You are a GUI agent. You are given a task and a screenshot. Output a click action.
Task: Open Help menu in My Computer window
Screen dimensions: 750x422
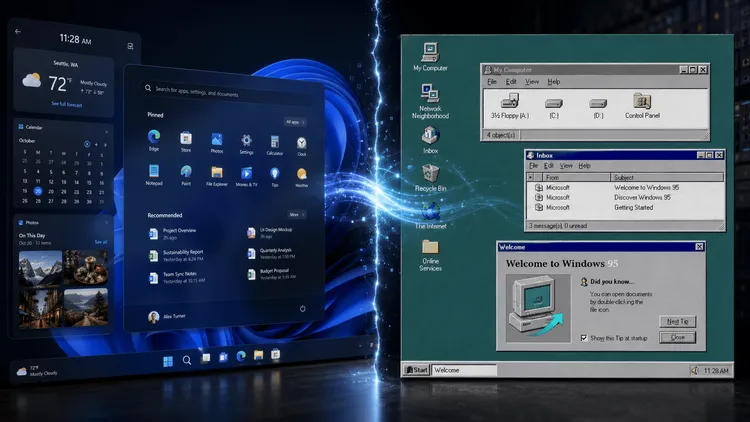tap(553, 82)
